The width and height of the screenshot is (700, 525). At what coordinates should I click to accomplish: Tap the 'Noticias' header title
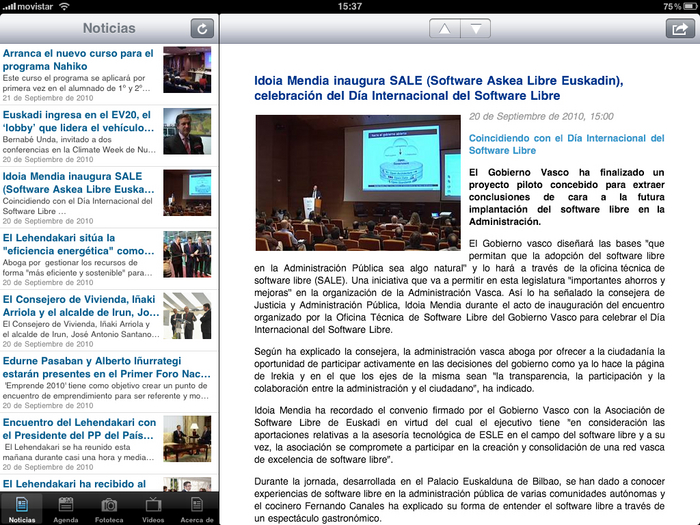(109, 28)
